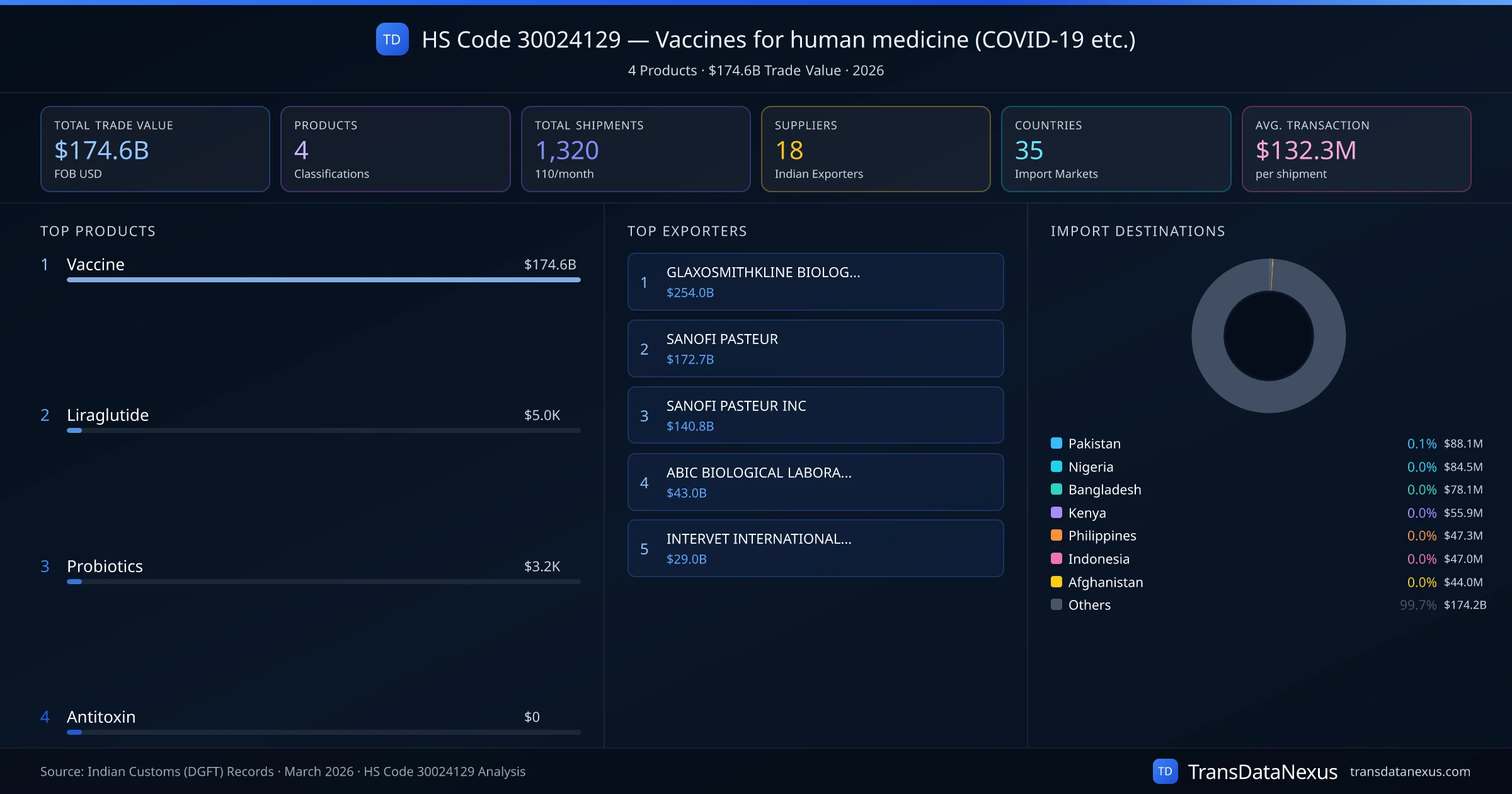Expand the INTERVET INTERNATIONAL... exporter entry
Viewport: 1512px width, 794px height.
click(815, 548)
